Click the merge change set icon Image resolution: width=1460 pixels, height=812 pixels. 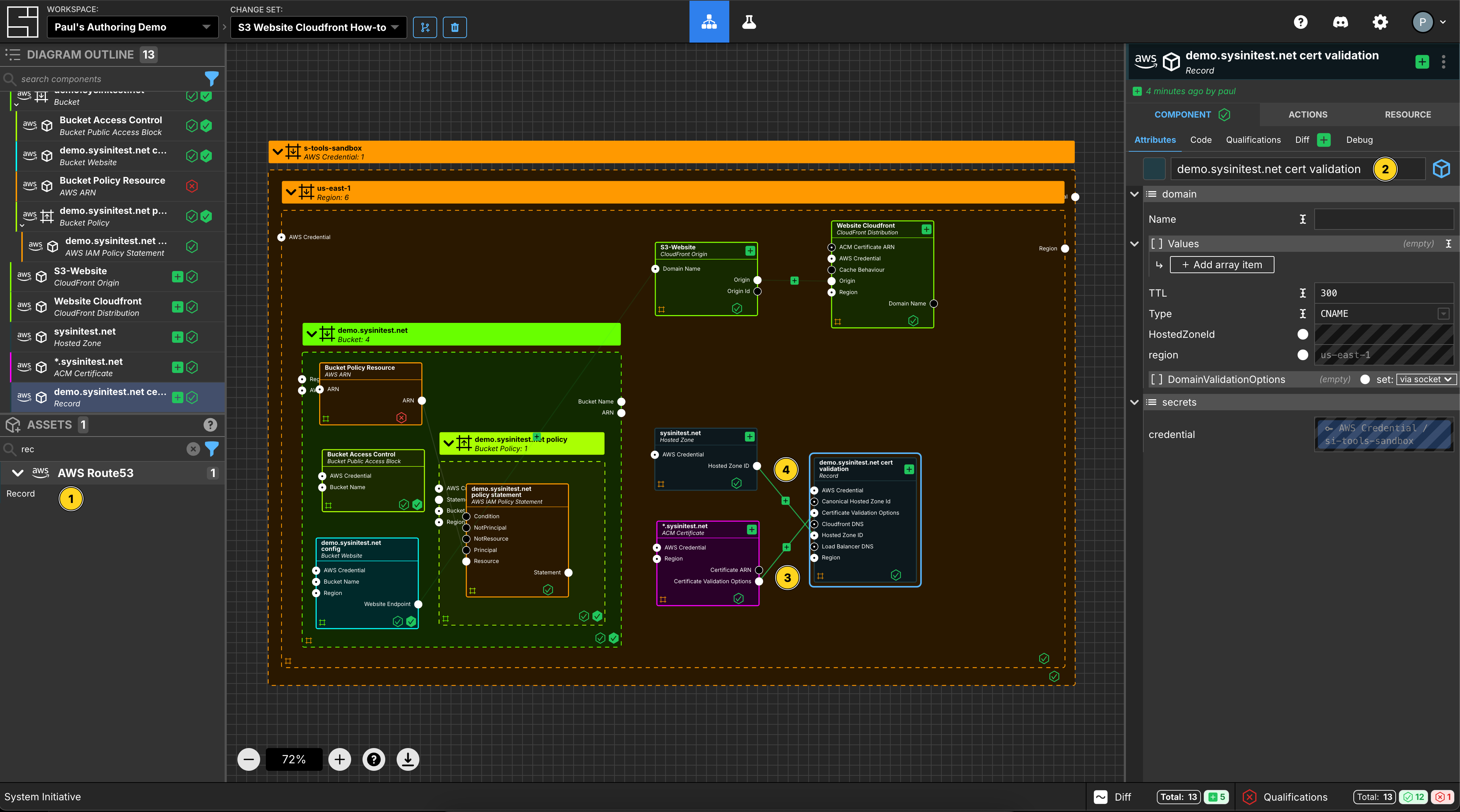click(x=425, y=27)
